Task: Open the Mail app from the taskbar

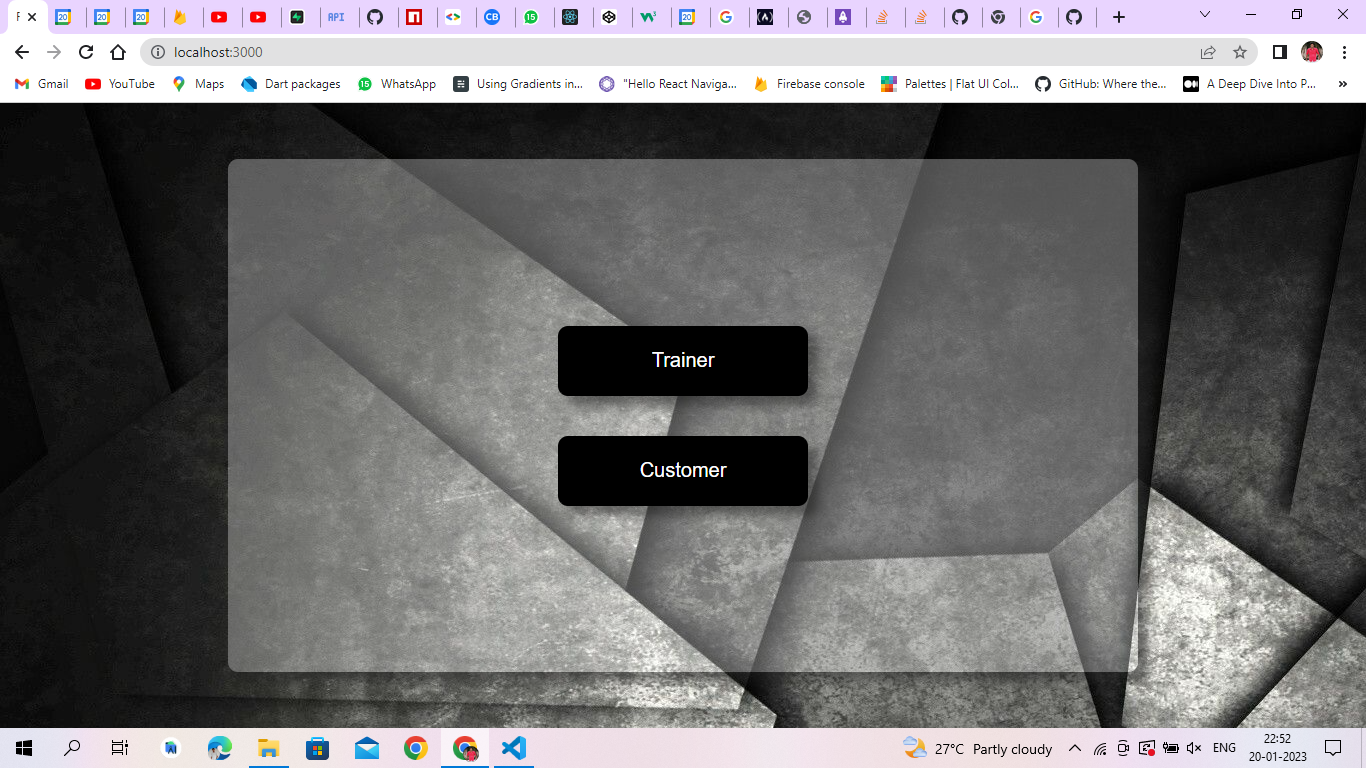Action: [367, 748]
